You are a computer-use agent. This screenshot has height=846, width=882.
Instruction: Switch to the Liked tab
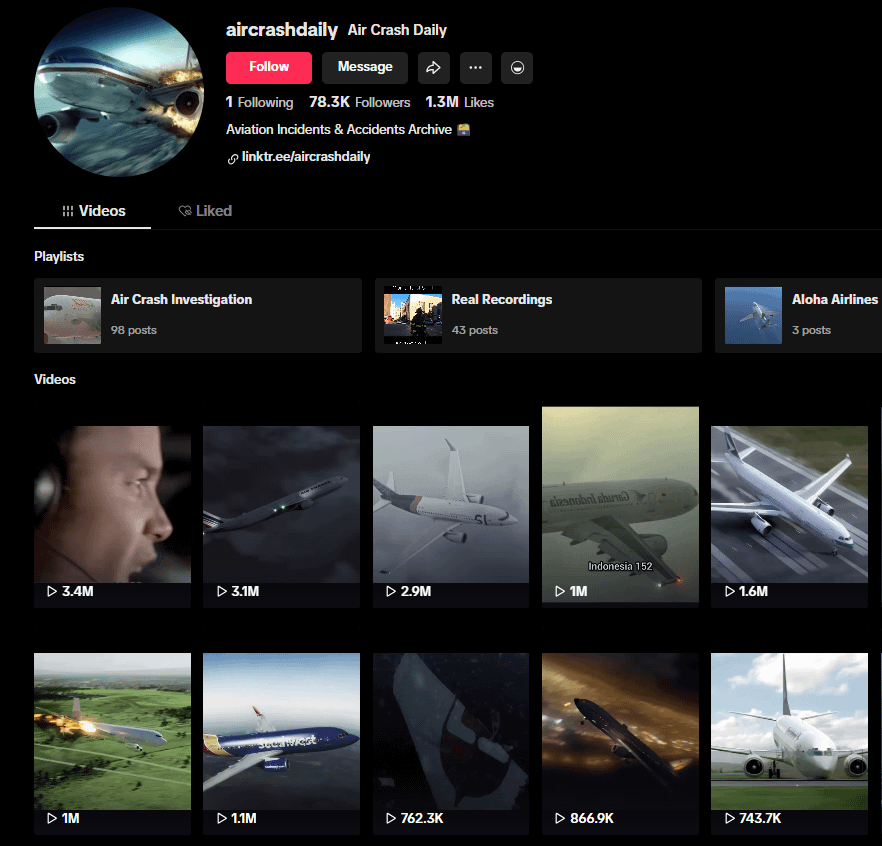click(x=205, y=211)
